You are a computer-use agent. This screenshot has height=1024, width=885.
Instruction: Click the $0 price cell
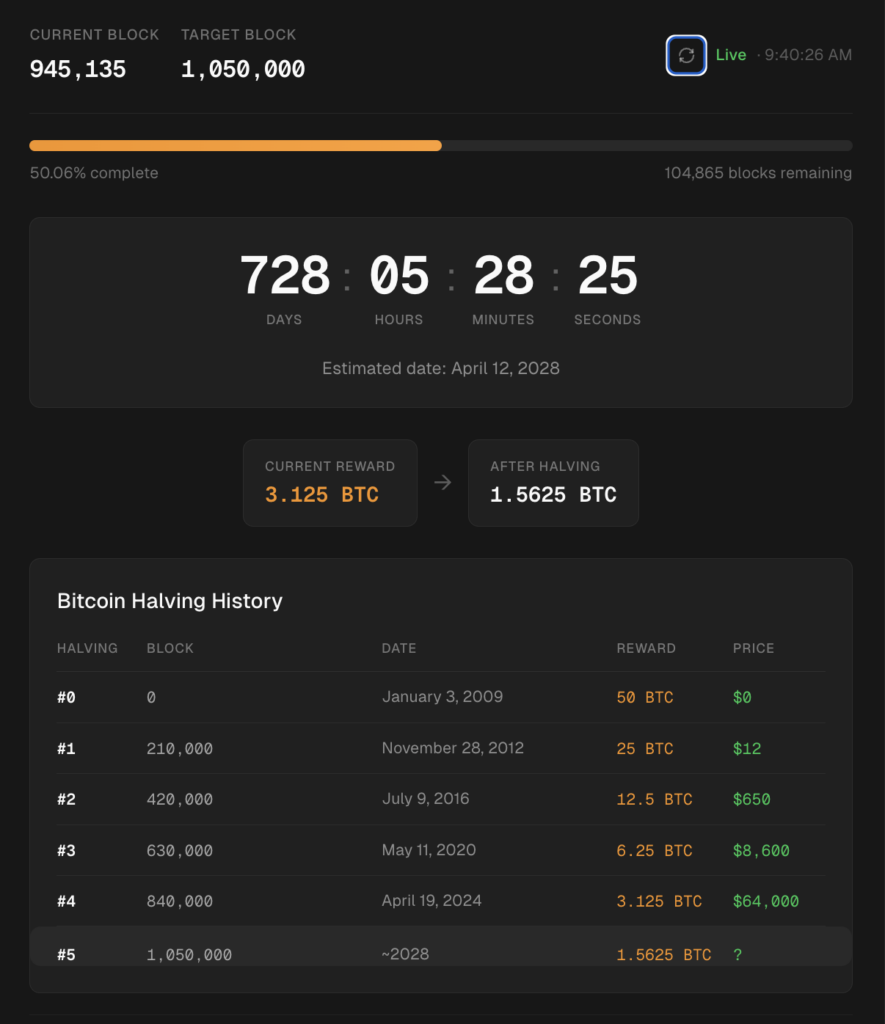(742, 697)
